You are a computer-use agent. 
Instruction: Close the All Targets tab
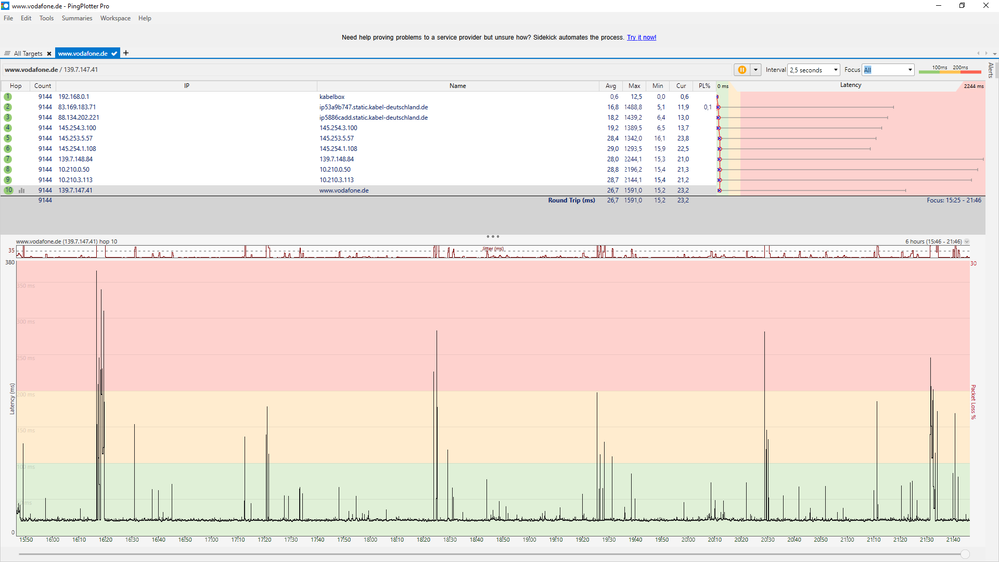tap(49, 53)
